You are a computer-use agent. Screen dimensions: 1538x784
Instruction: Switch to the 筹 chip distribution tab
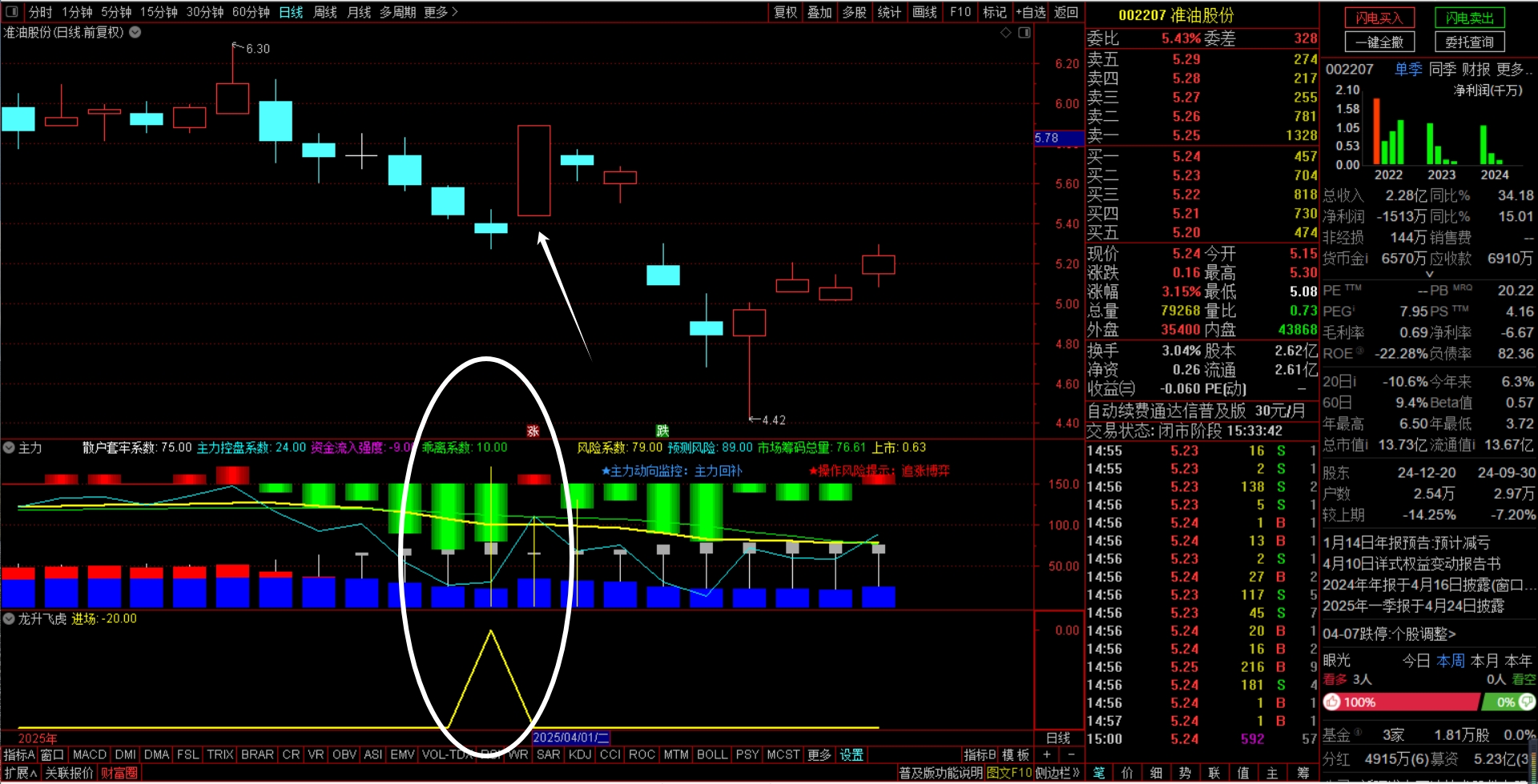coord(1303,773)
